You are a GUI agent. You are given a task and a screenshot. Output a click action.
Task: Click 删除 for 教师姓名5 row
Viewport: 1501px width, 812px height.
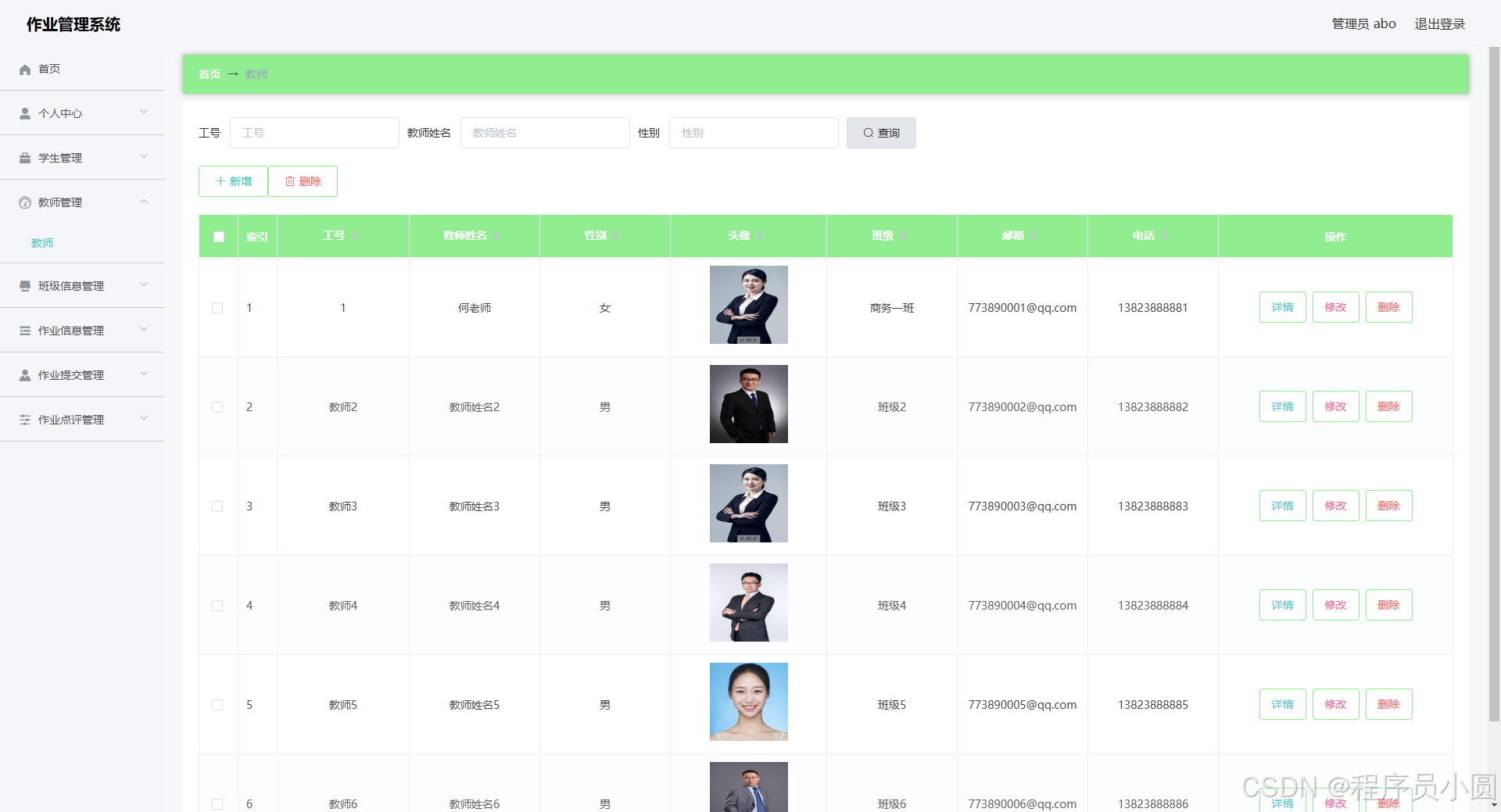[1388, 704]
